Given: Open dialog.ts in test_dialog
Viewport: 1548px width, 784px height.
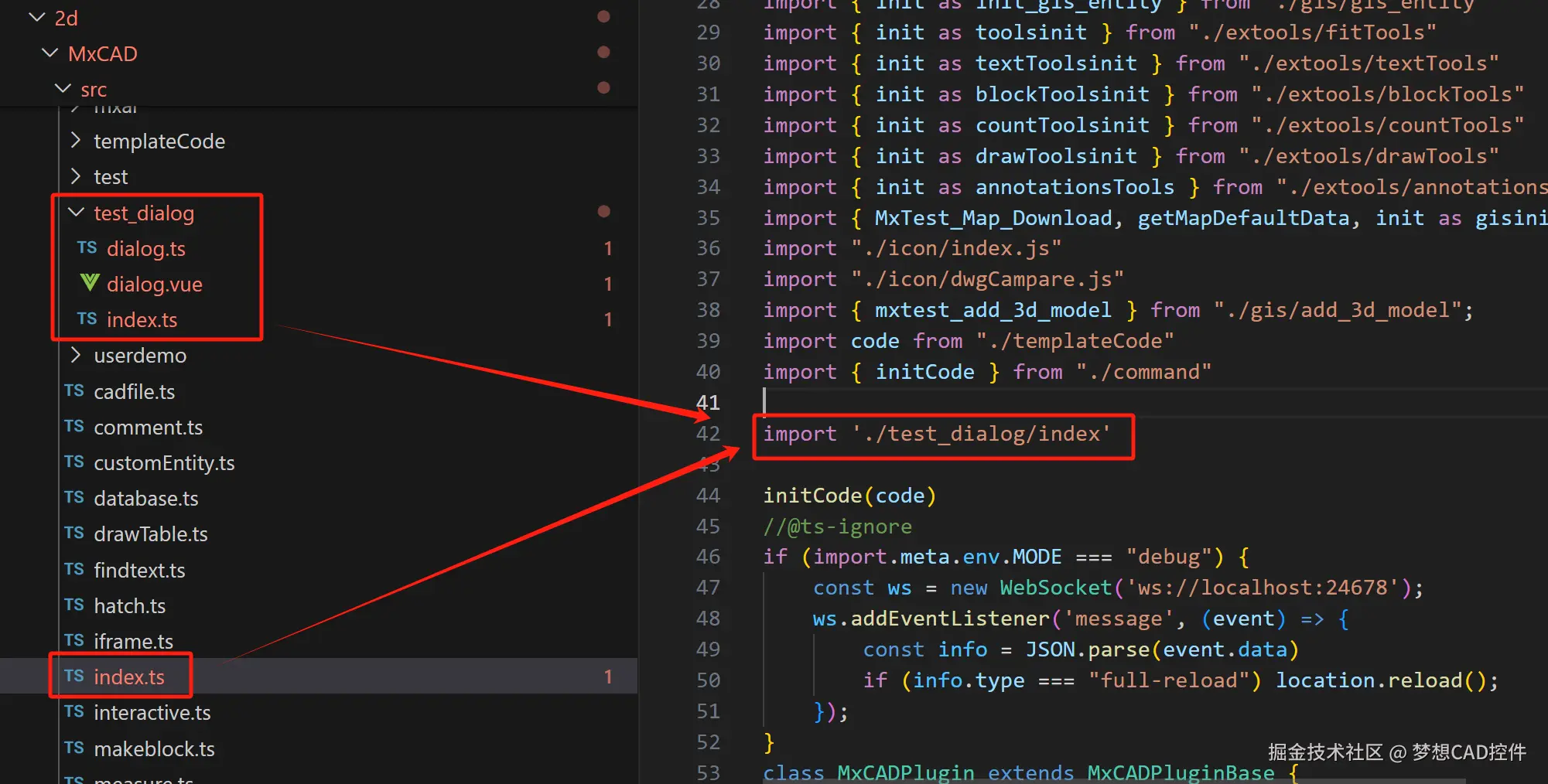Looking at the screenshot, I should tap(145, 248).
